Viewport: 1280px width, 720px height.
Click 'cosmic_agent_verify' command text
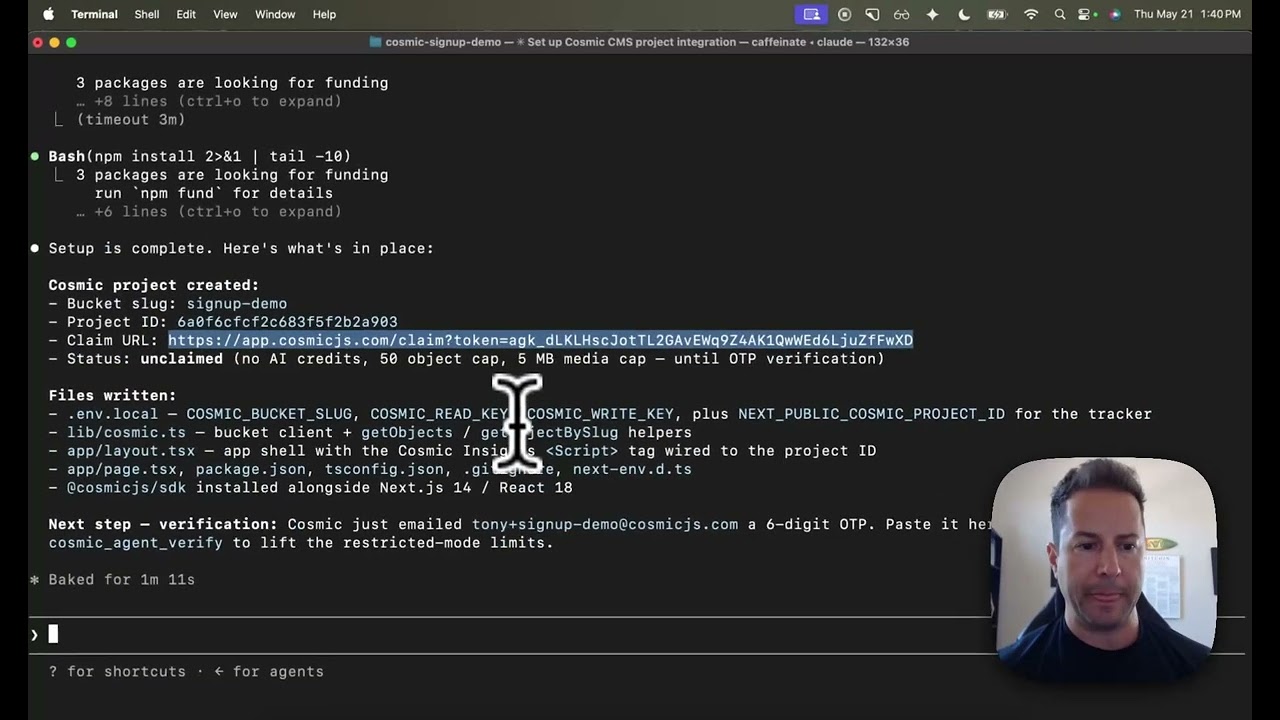coord(135,543)
